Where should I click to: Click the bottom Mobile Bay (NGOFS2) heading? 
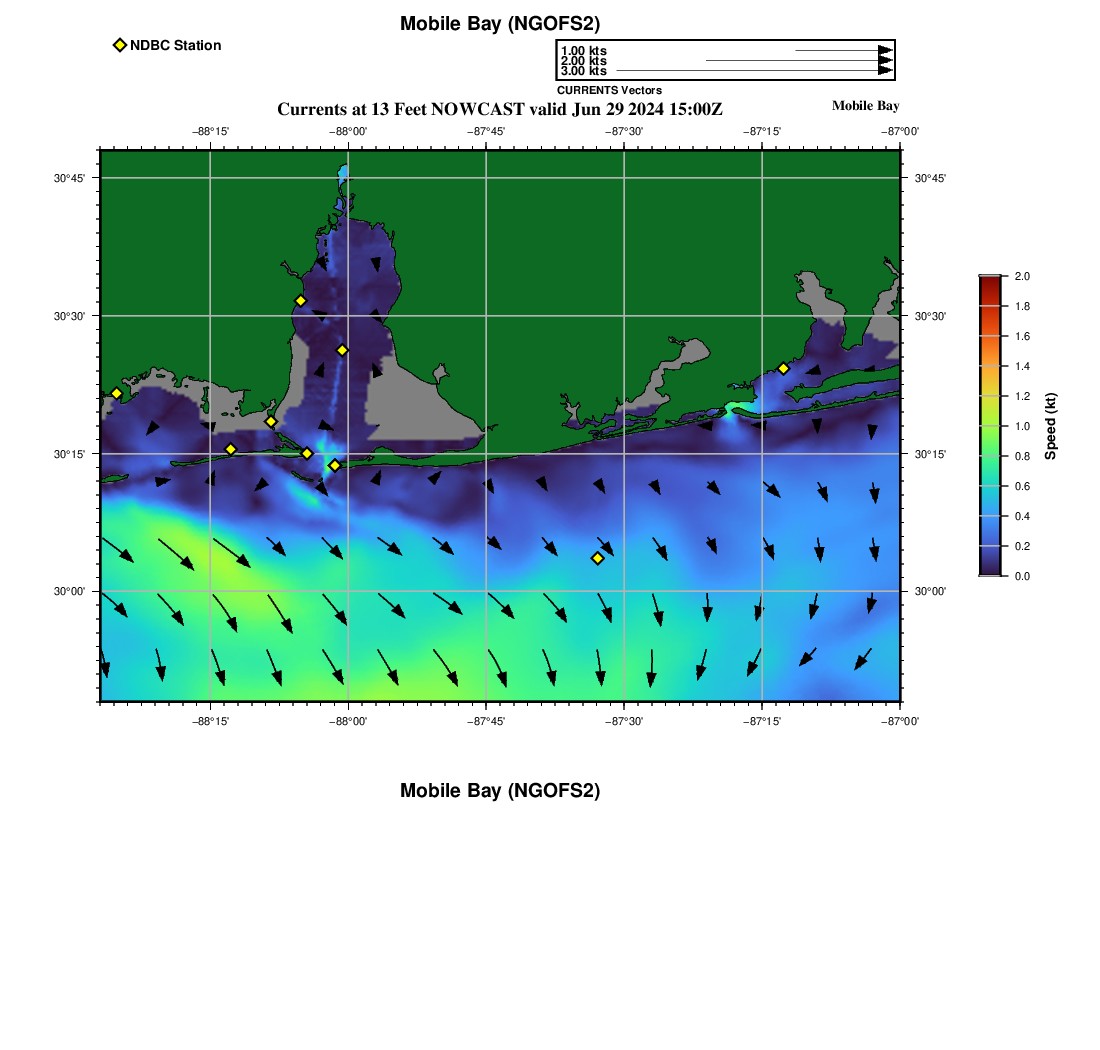(499, 791)
